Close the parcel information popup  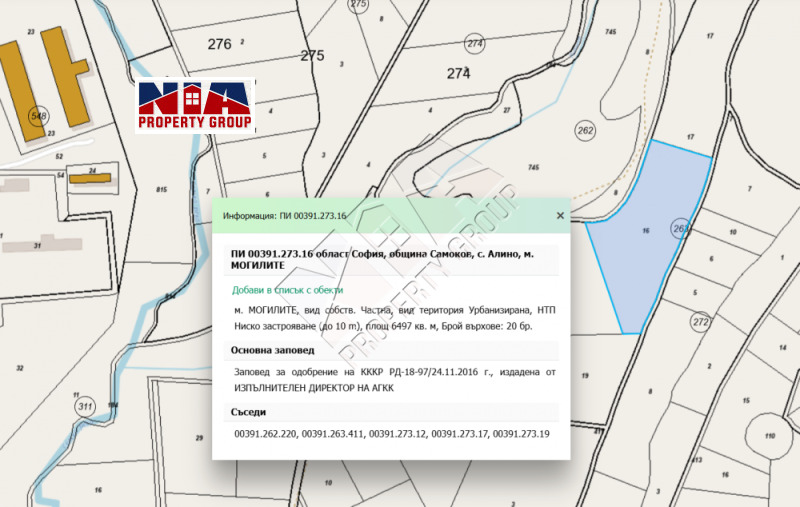(560, 216)
